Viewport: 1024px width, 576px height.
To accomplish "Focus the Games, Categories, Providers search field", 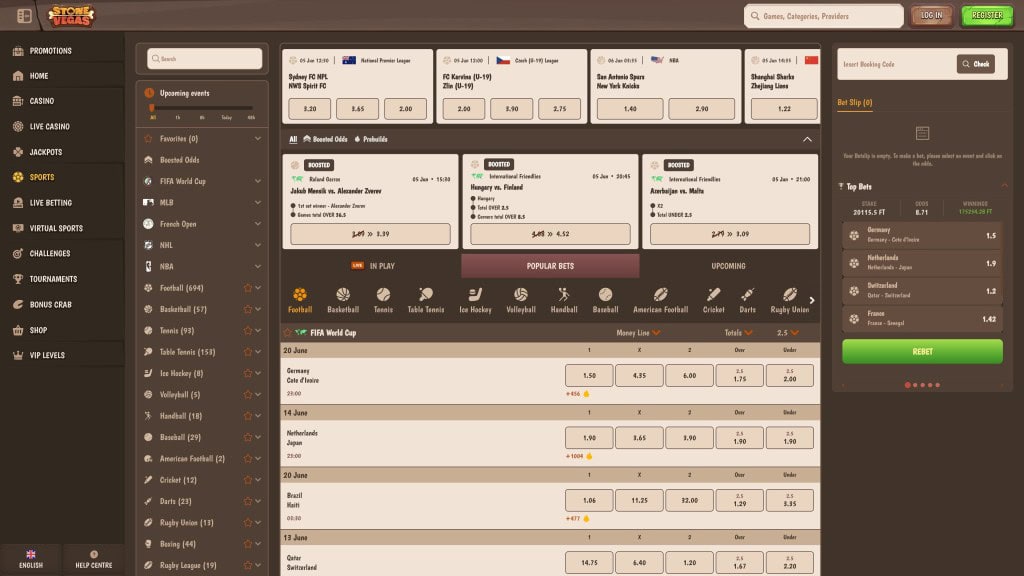I will (824, 16).
